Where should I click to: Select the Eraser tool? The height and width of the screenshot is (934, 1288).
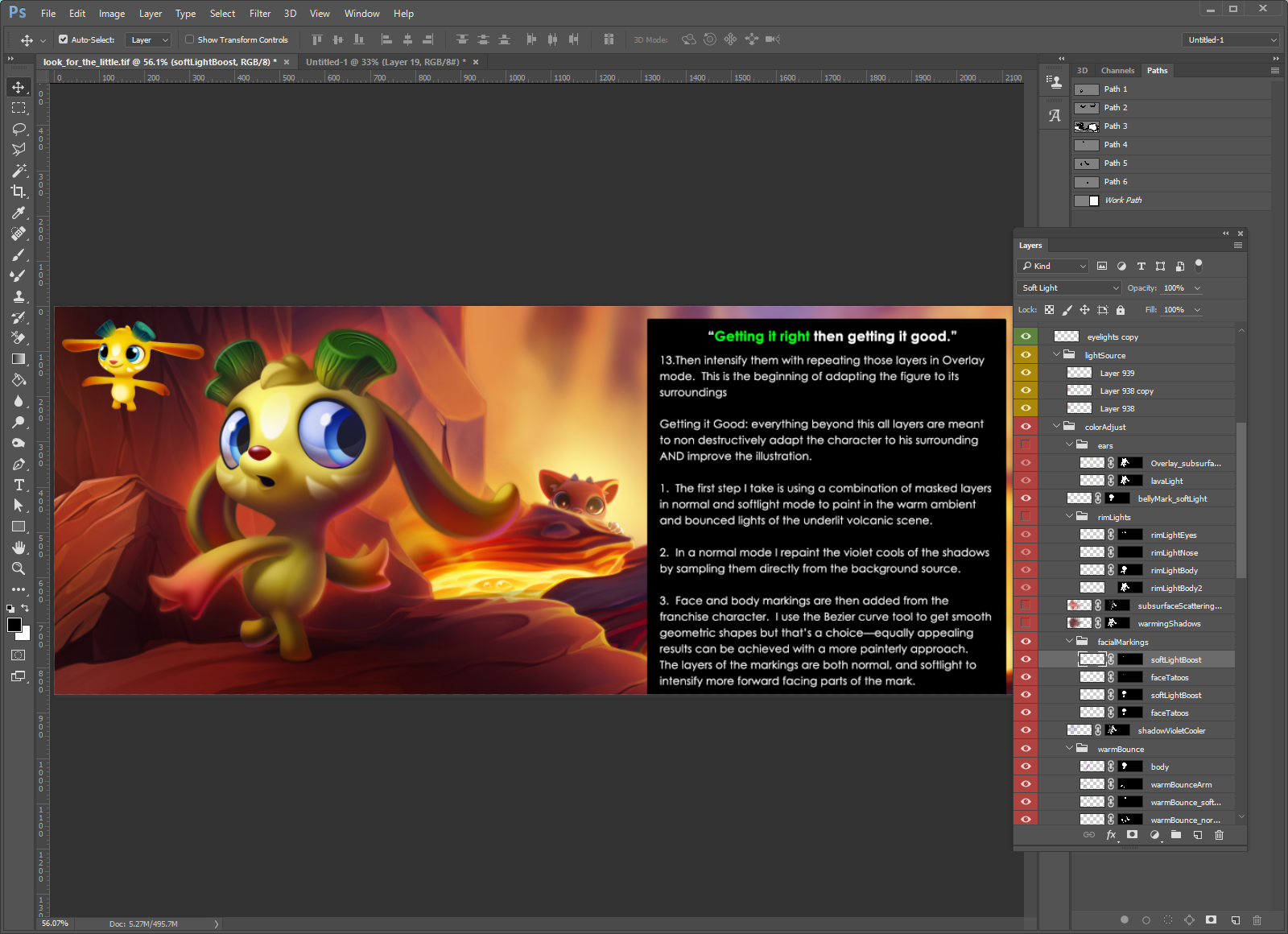tap(19, 338)
